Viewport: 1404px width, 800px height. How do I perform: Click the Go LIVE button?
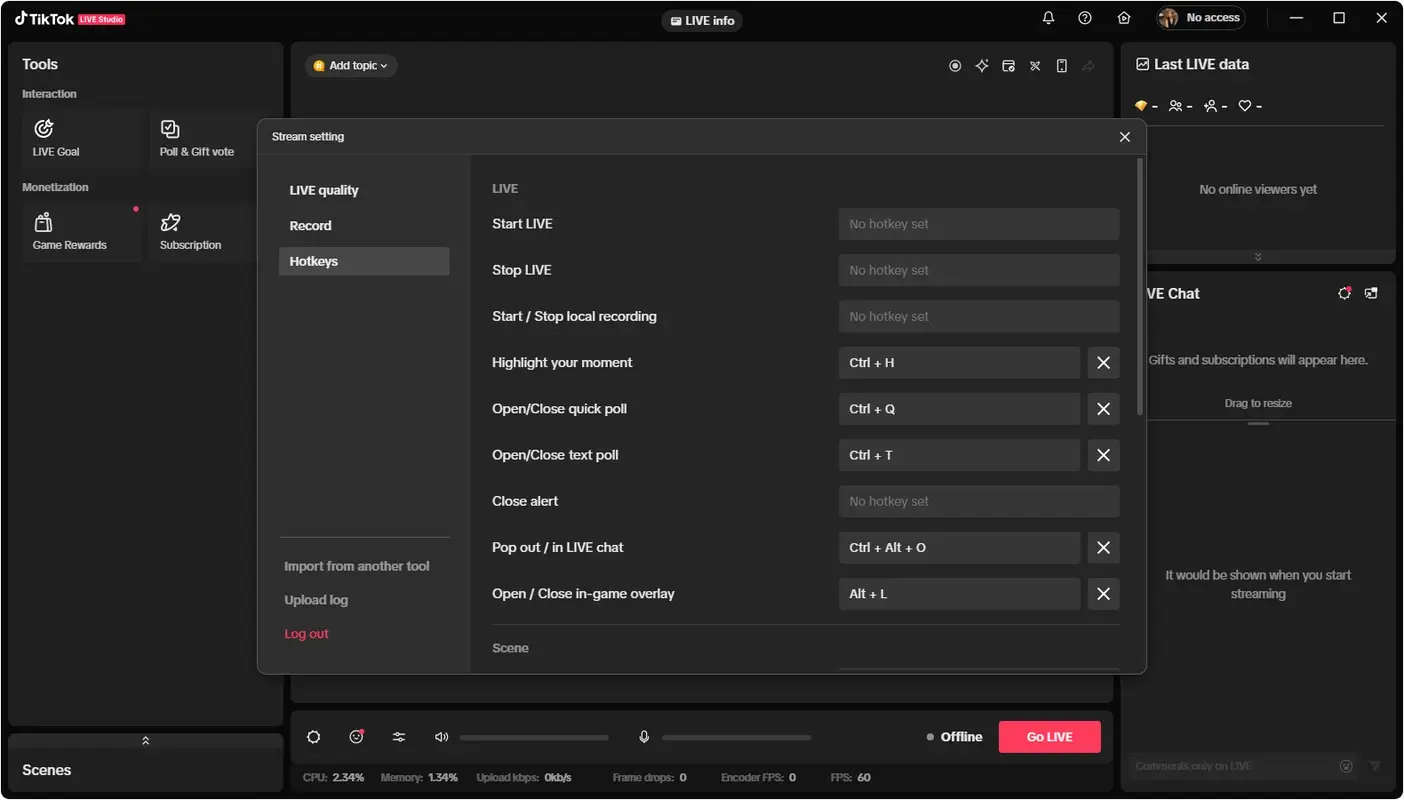tap(1049, 736)
